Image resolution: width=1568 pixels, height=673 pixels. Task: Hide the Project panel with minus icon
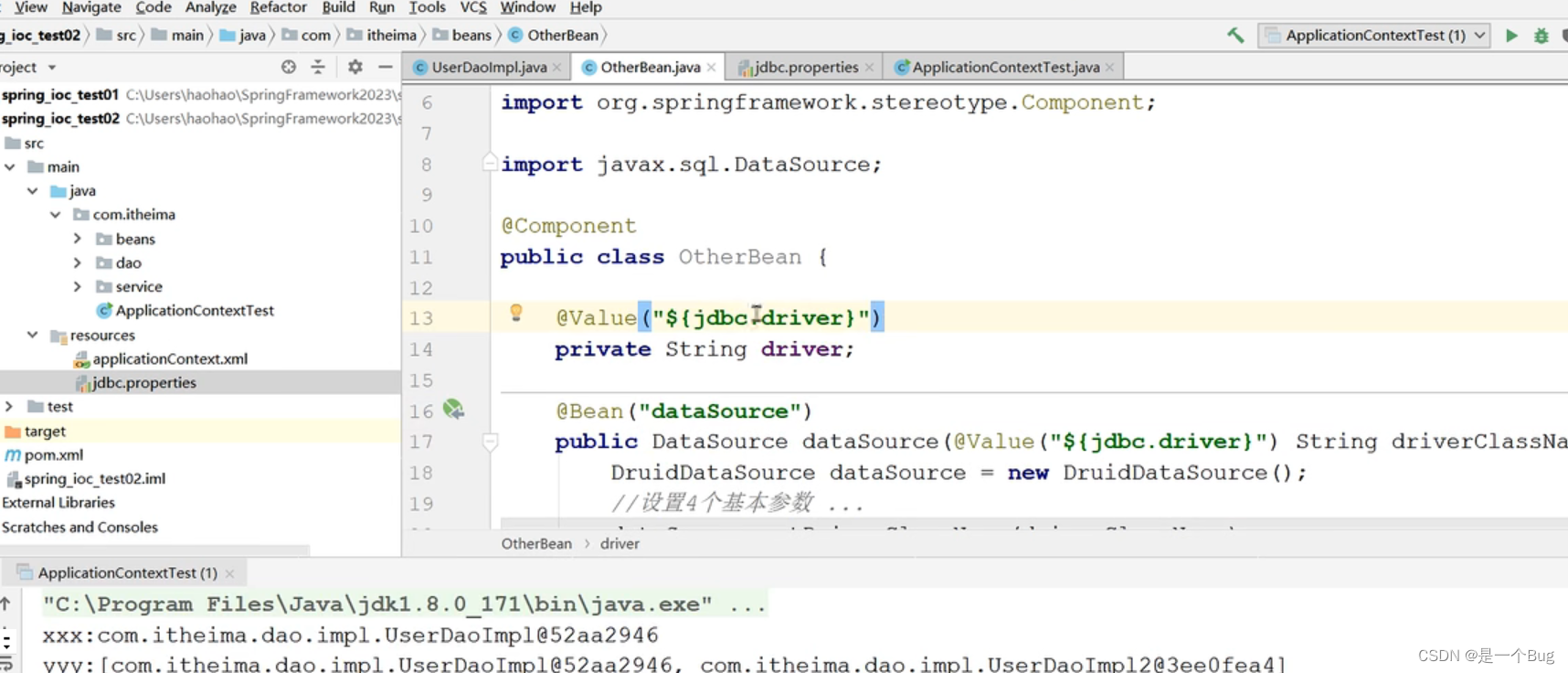[386, 67]
